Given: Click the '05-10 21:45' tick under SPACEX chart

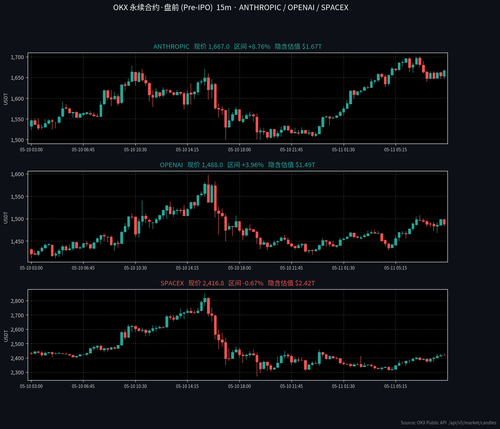Looking at the screenshot, I should pyautogui.click(x=291, y=387).
